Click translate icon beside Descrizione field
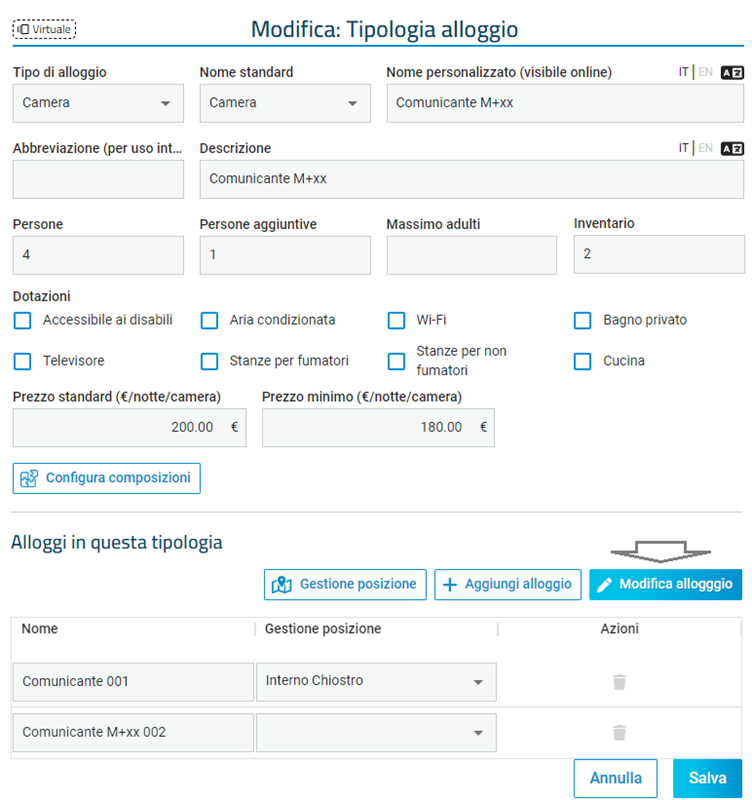752x800 pixels. pyautogui.click(x=732, y=148)
